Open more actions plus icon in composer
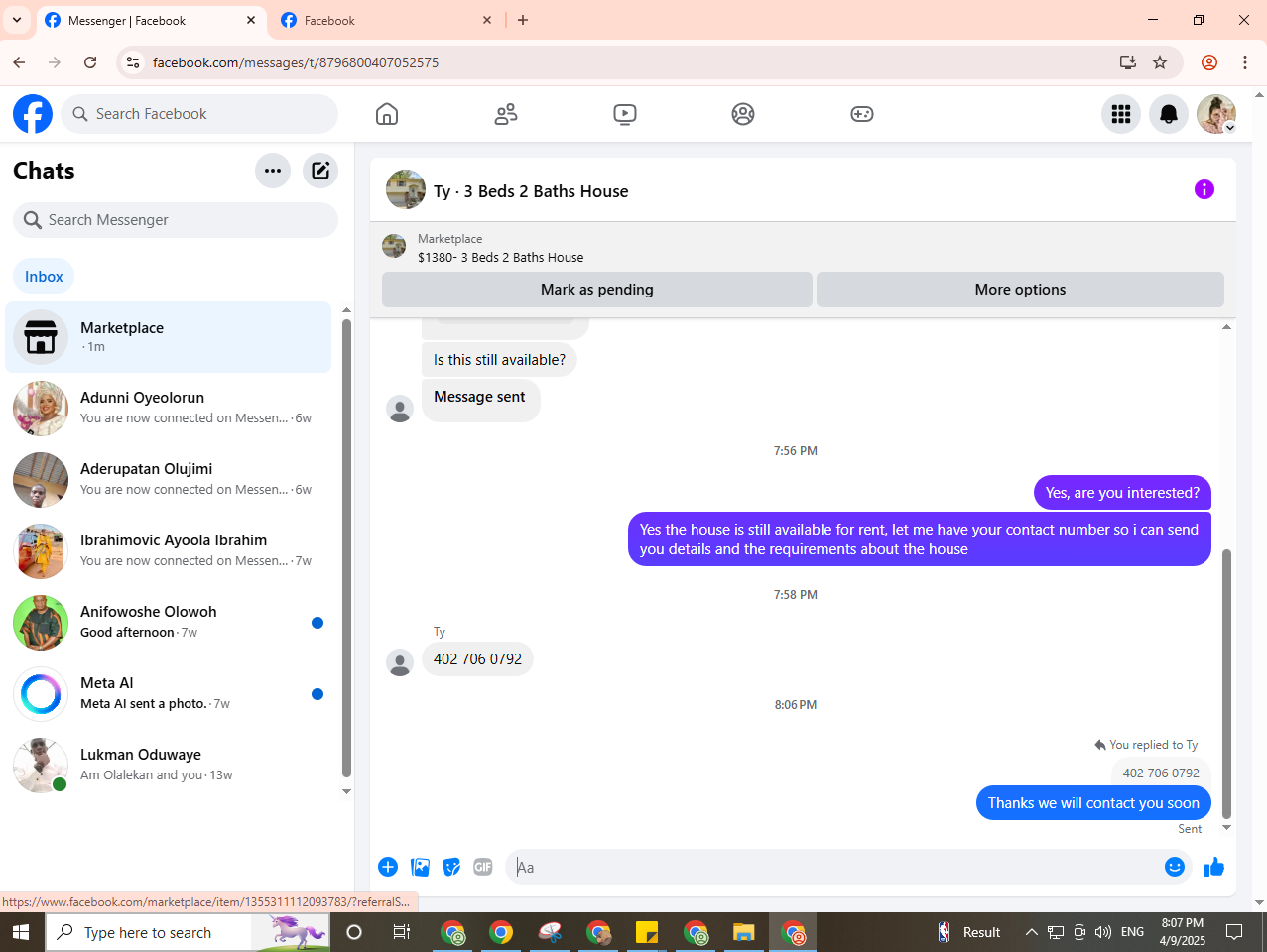The width and height of the screenshot is (1267, 952). [388, 867]
